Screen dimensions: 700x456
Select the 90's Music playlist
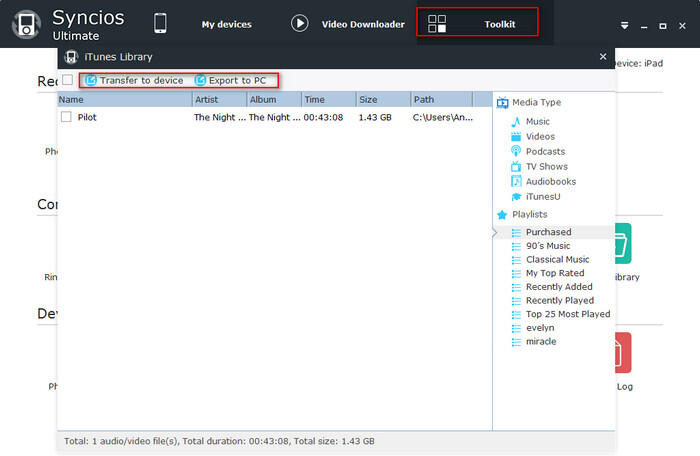548,246
